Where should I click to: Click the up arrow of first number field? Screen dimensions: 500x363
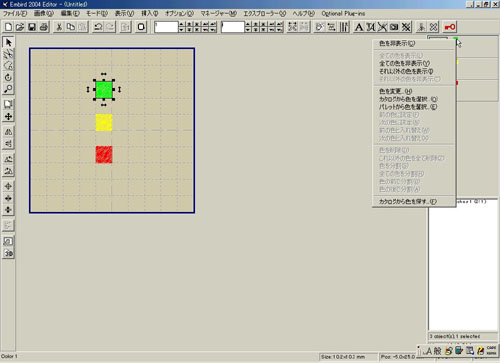coord(181,24)
